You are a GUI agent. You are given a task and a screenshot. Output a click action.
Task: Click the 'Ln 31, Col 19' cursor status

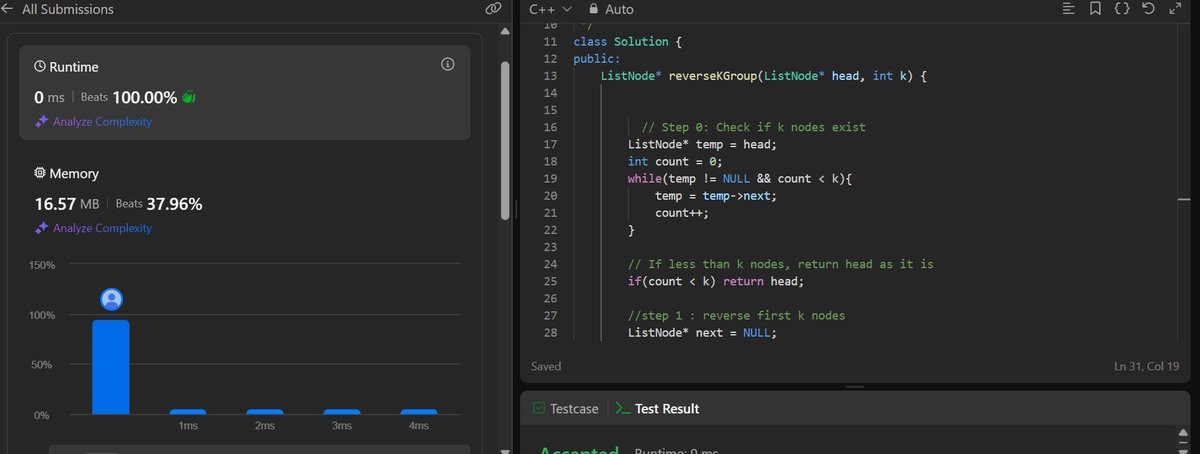pyautogui.click(x=1145, y=366)
